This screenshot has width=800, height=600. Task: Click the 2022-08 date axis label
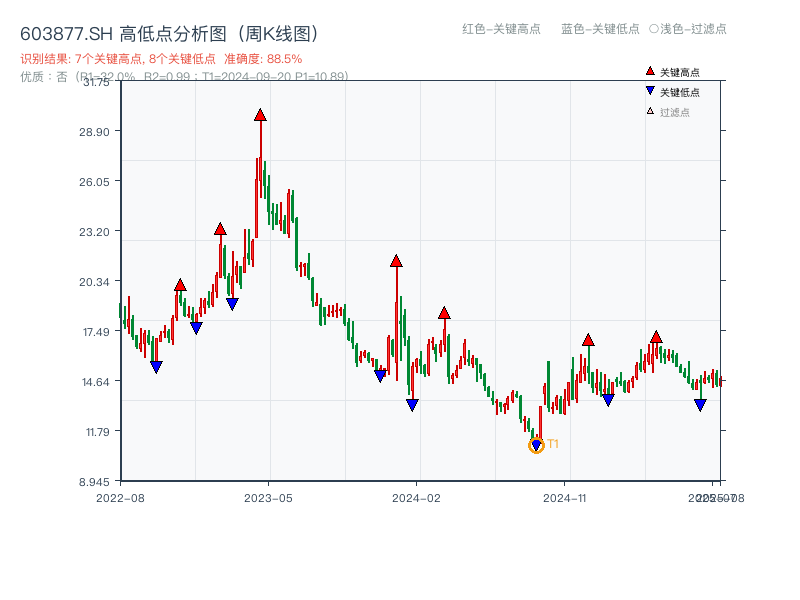tap(120, 498)
